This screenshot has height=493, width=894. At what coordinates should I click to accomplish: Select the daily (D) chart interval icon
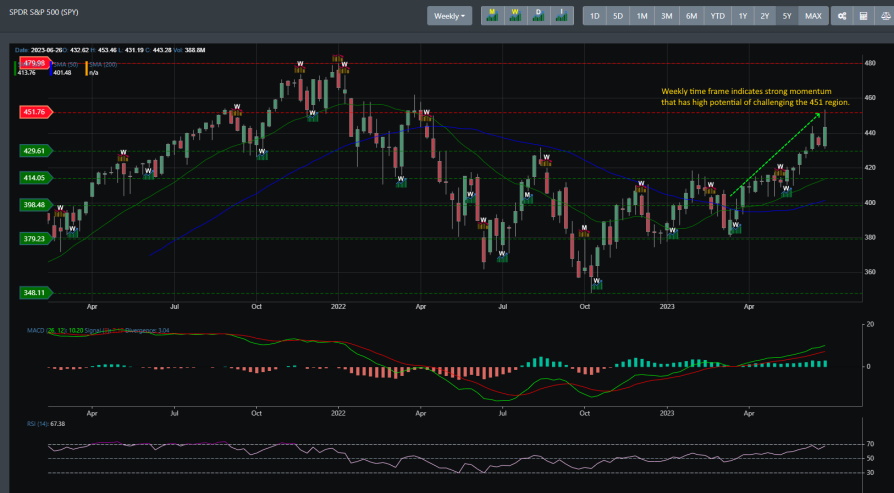click(538, 15)
